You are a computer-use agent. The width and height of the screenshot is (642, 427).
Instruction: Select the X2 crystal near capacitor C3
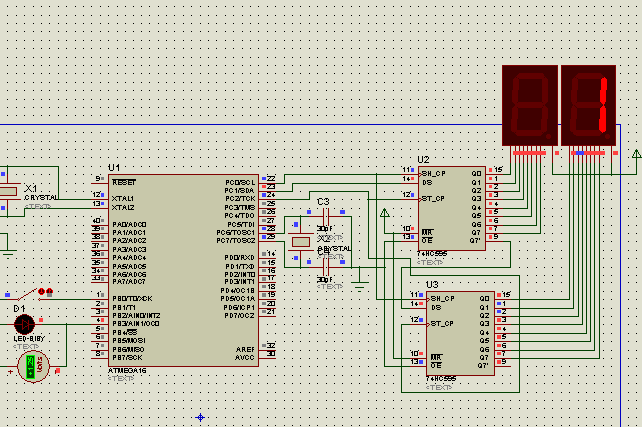click(x=301, y=242)
